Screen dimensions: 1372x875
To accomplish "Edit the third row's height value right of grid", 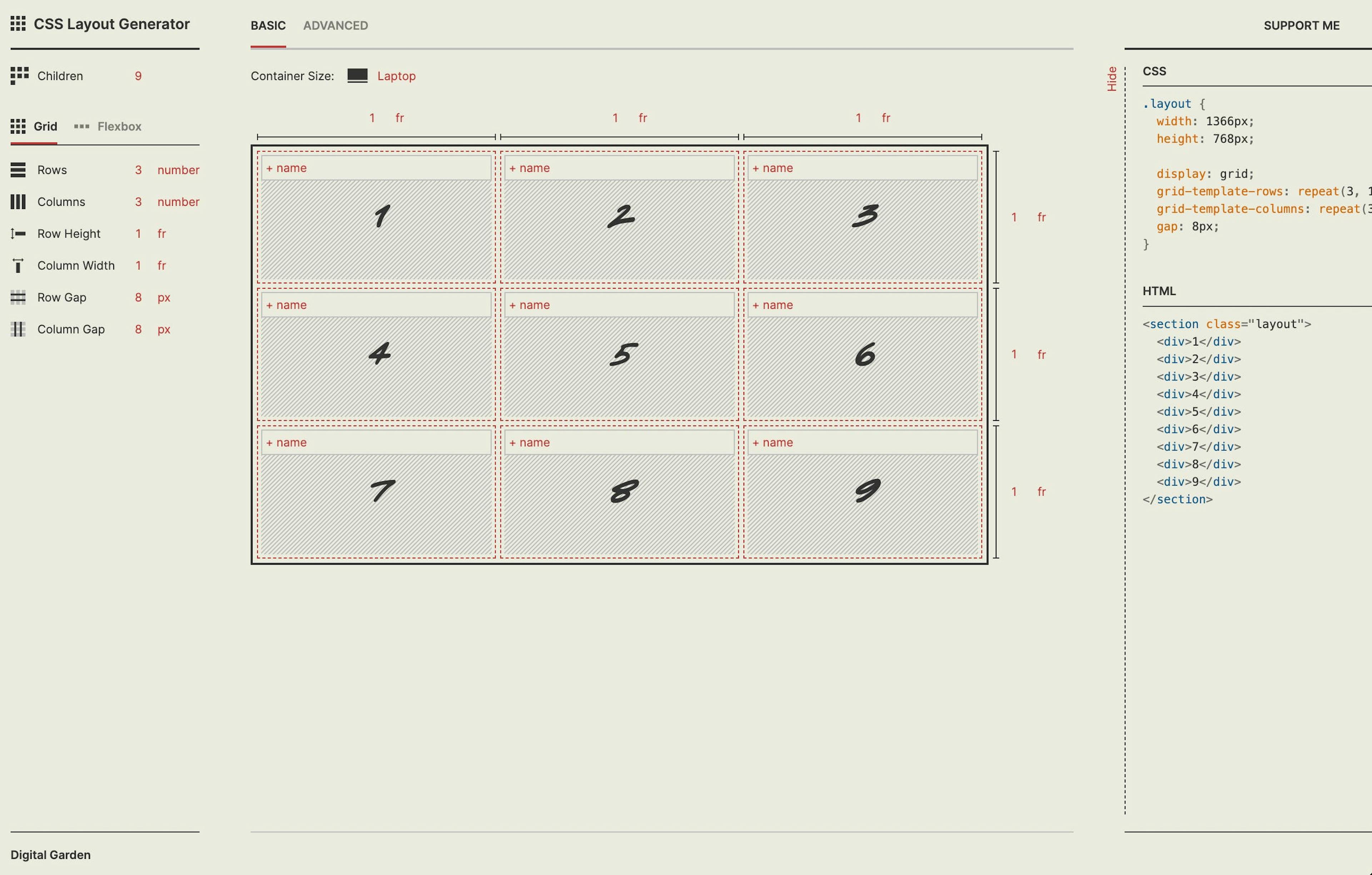I will (x=1014, y=492).
